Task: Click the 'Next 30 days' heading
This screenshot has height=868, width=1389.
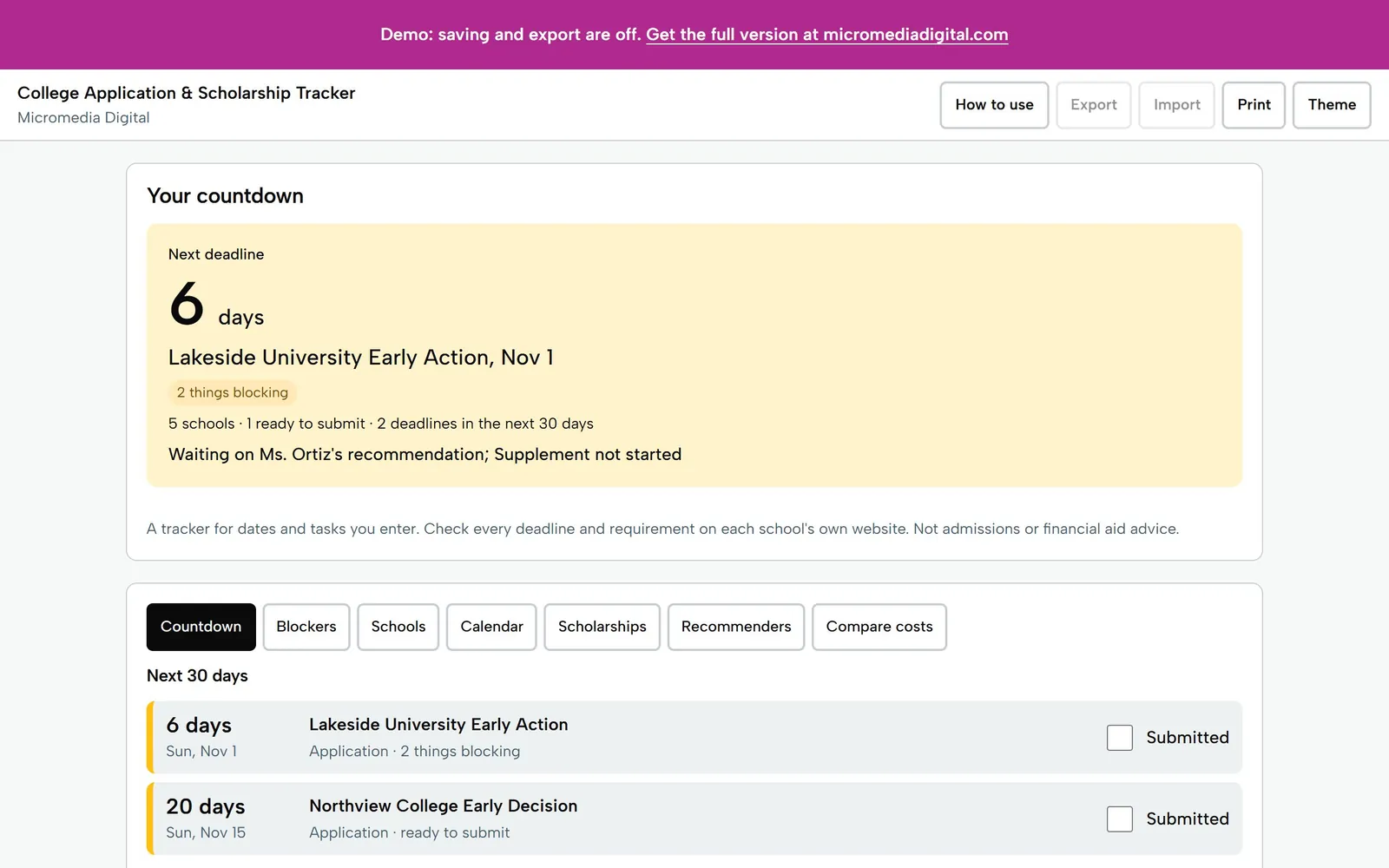Action: 197,676
